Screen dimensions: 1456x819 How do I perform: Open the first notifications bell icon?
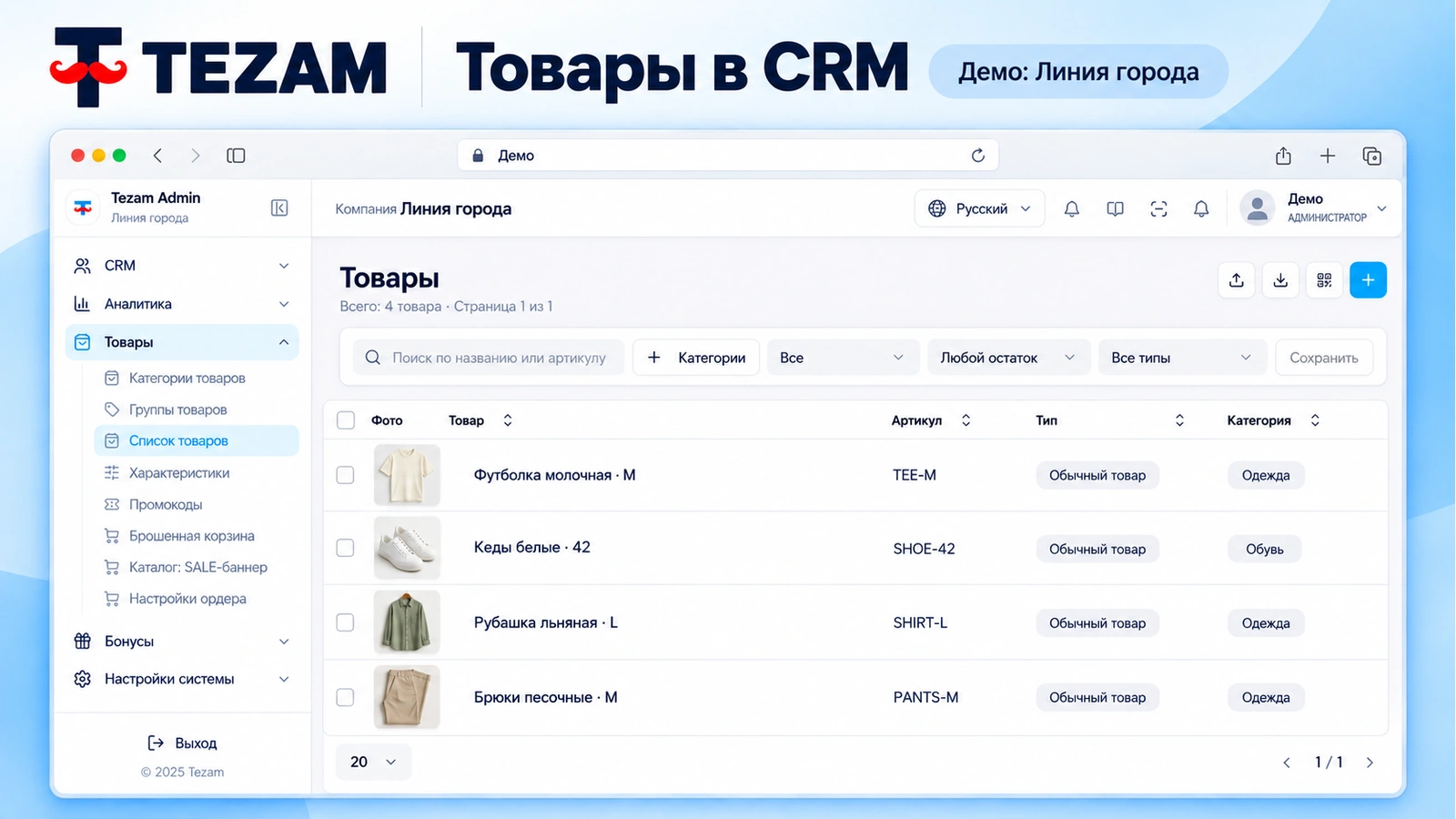pos(1072,209)
